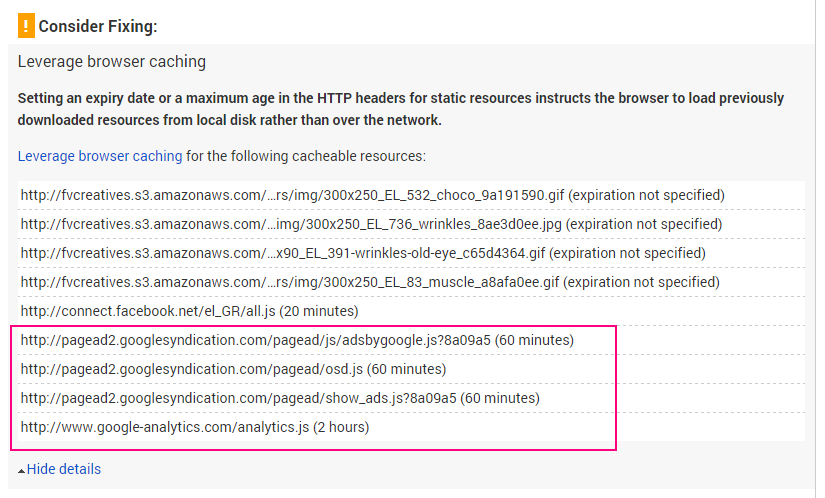The width and height of the screenshot is (825, 498).
Task: Select the 300x250_EL_736_wrinkles jpg resource URL
Action: pos(291,224)
